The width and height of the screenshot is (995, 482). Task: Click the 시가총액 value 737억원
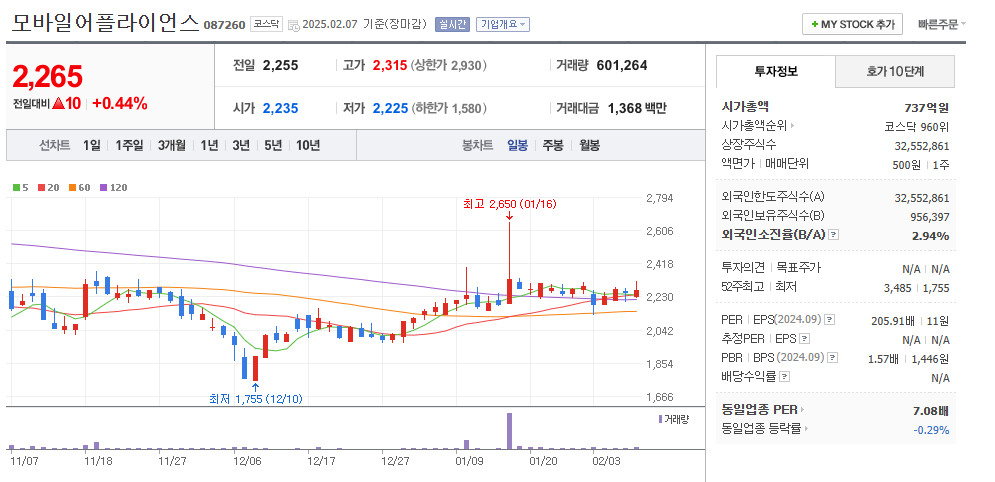926,107
